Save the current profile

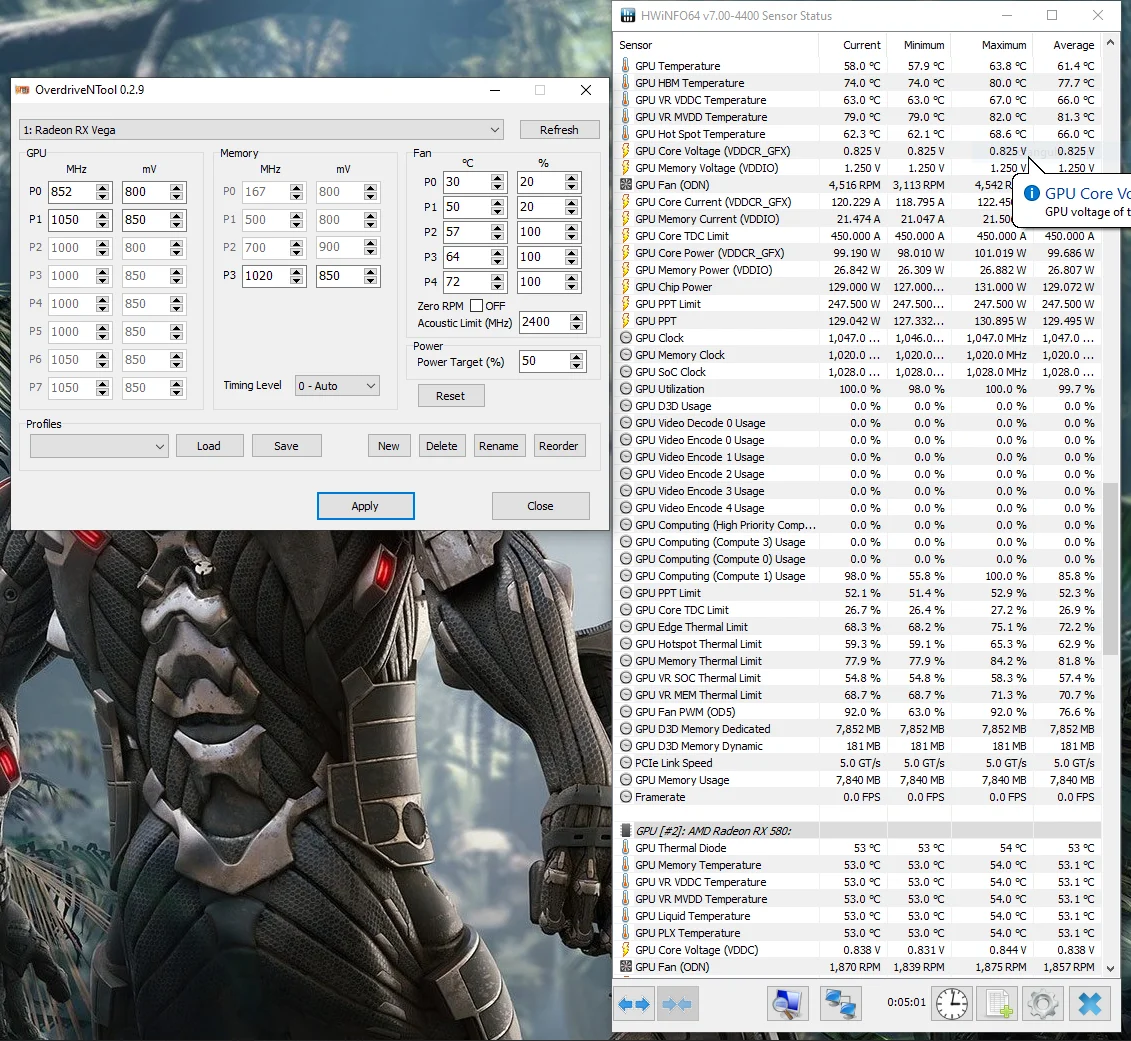pos(286,446)
